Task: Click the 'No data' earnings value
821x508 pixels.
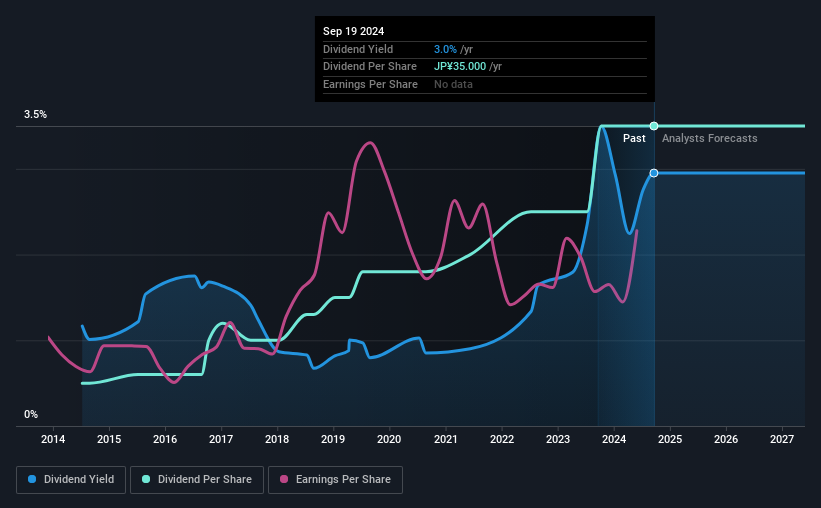Action: tap(453, 84)
